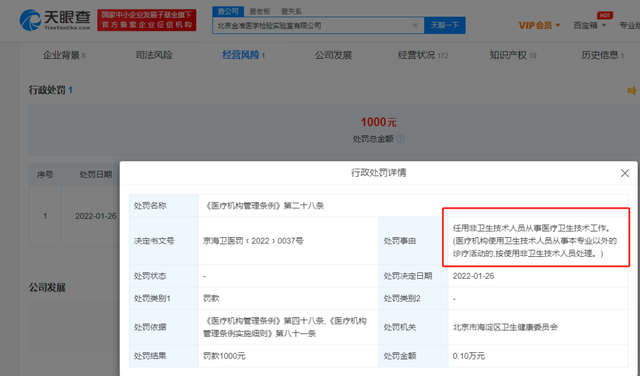Click the 处罚总金额 label
The height and width of the screenshot is (376, 640).
tap(373, 139)
